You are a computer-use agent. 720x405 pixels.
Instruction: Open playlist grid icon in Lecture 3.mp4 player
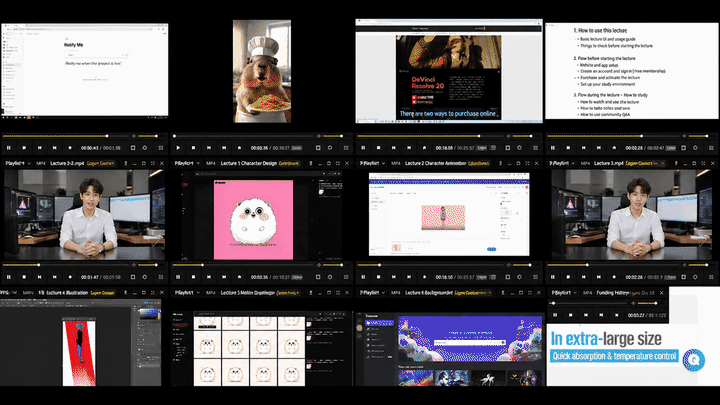(x=711, y=277)
